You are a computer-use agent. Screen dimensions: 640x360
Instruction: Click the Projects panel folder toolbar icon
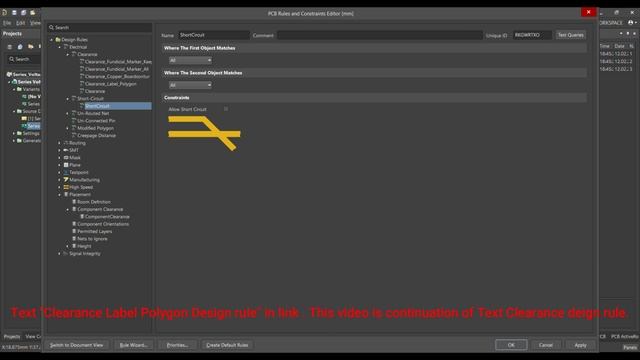click(30, 47)
